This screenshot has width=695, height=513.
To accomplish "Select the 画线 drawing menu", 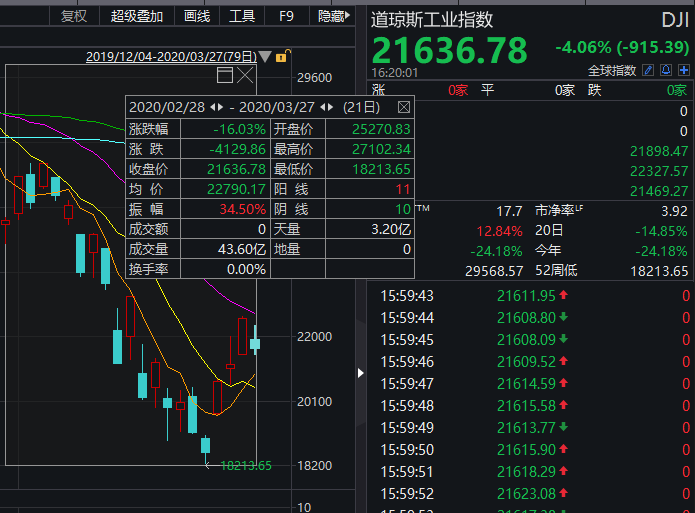I will coord(197,16).
